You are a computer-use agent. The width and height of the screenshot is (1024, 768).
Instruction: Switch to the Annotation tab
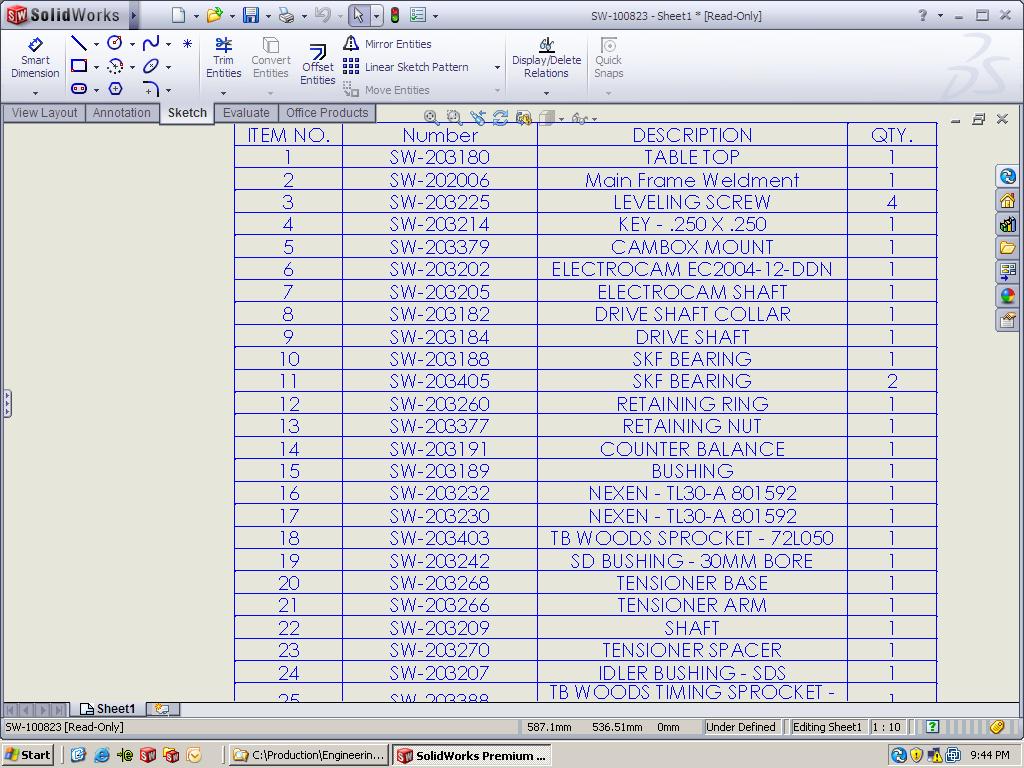tap(121, 113)
